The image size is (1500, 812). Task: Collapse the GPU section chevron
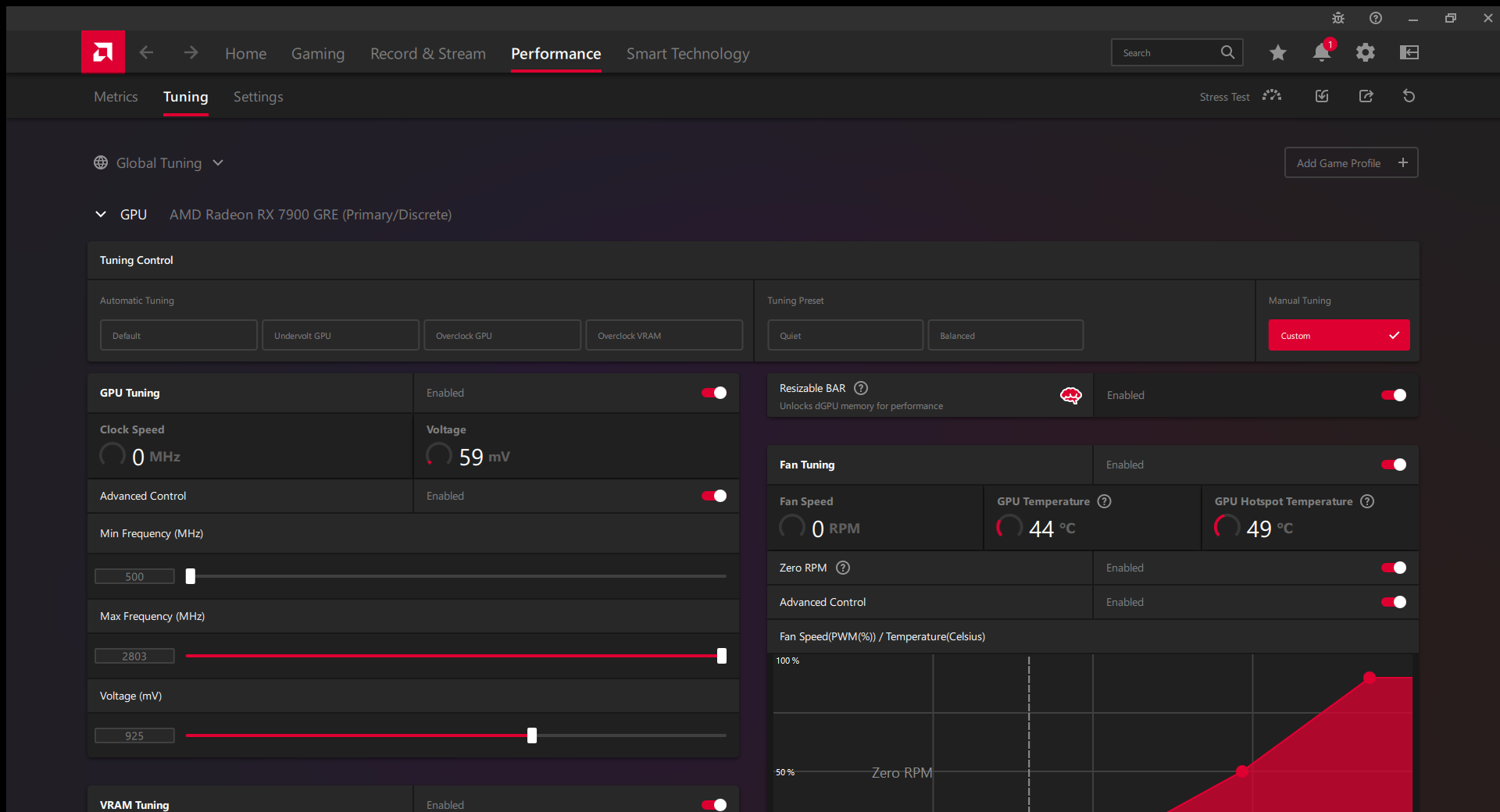pyautogui.click(x=101, y=214)
